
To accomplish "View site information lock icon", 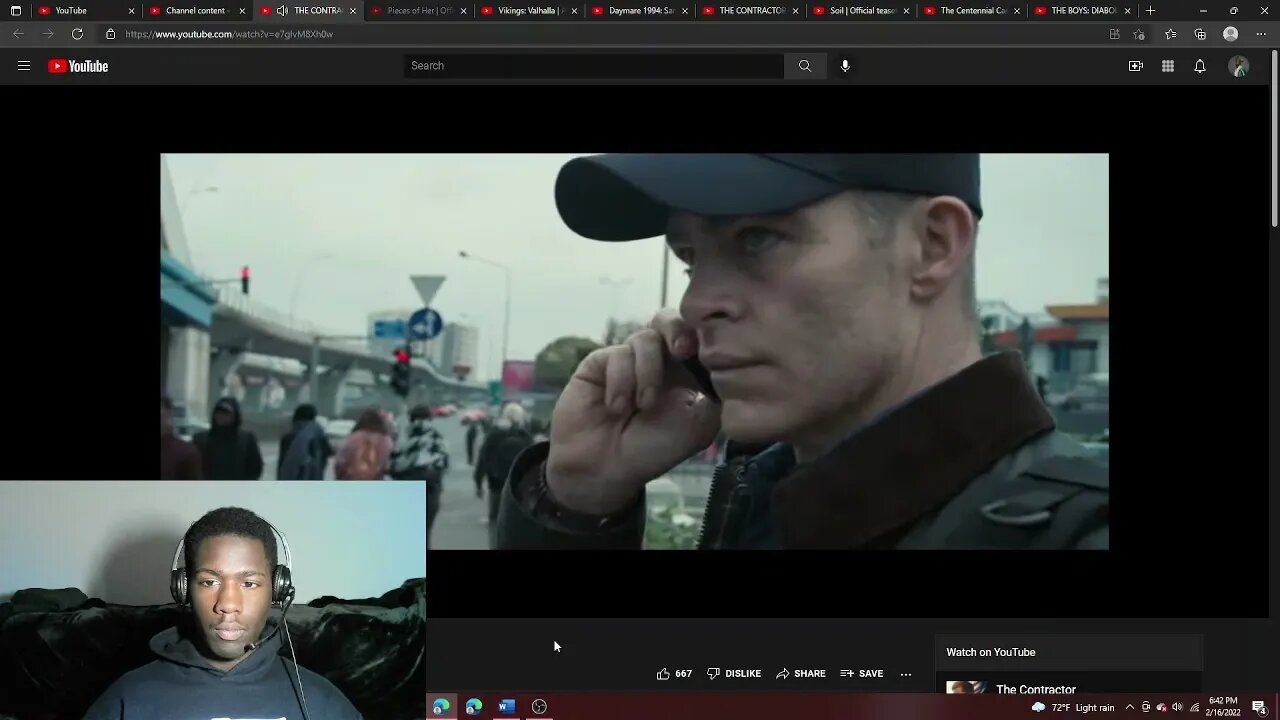I will point(110,34).
